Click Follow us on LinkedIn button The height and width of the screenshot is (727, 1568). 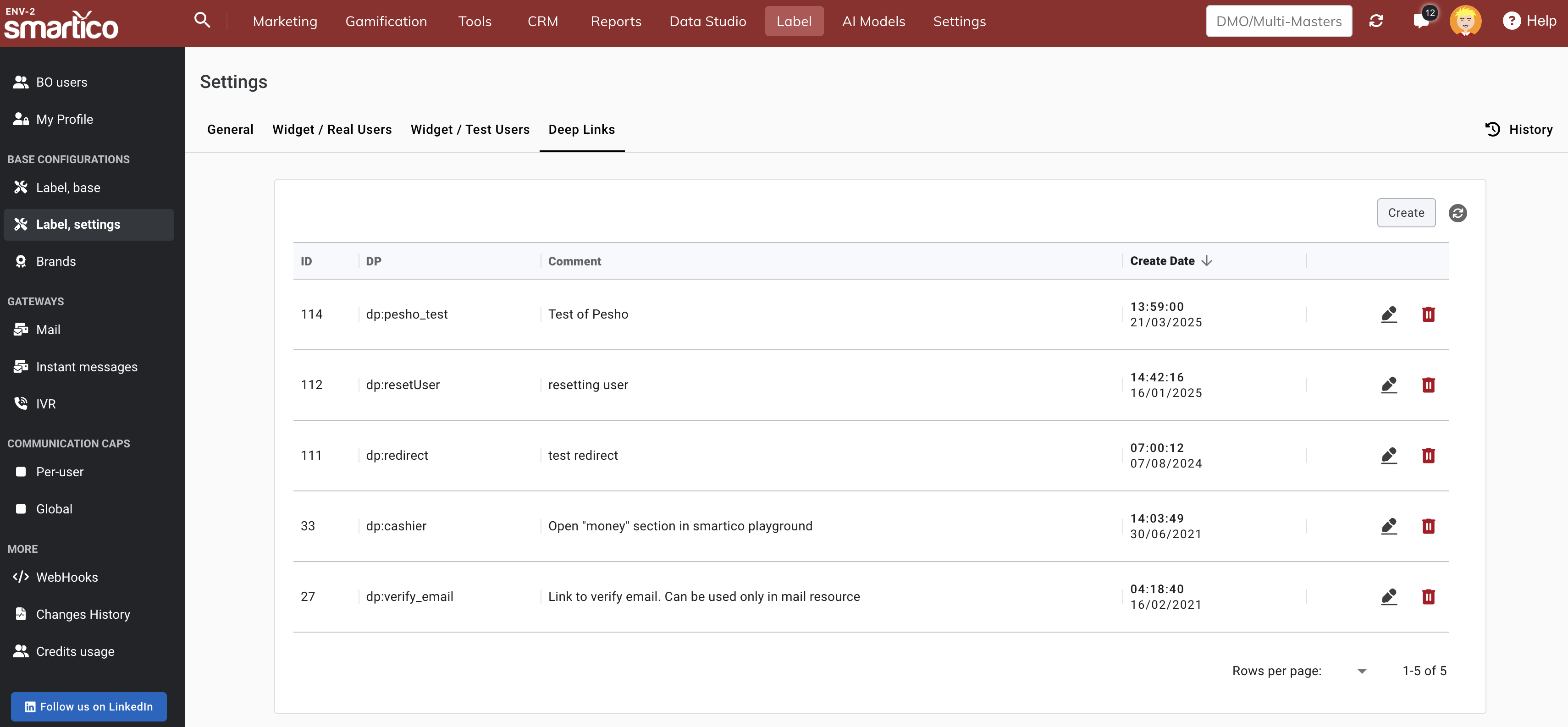[x=89, y=706]
